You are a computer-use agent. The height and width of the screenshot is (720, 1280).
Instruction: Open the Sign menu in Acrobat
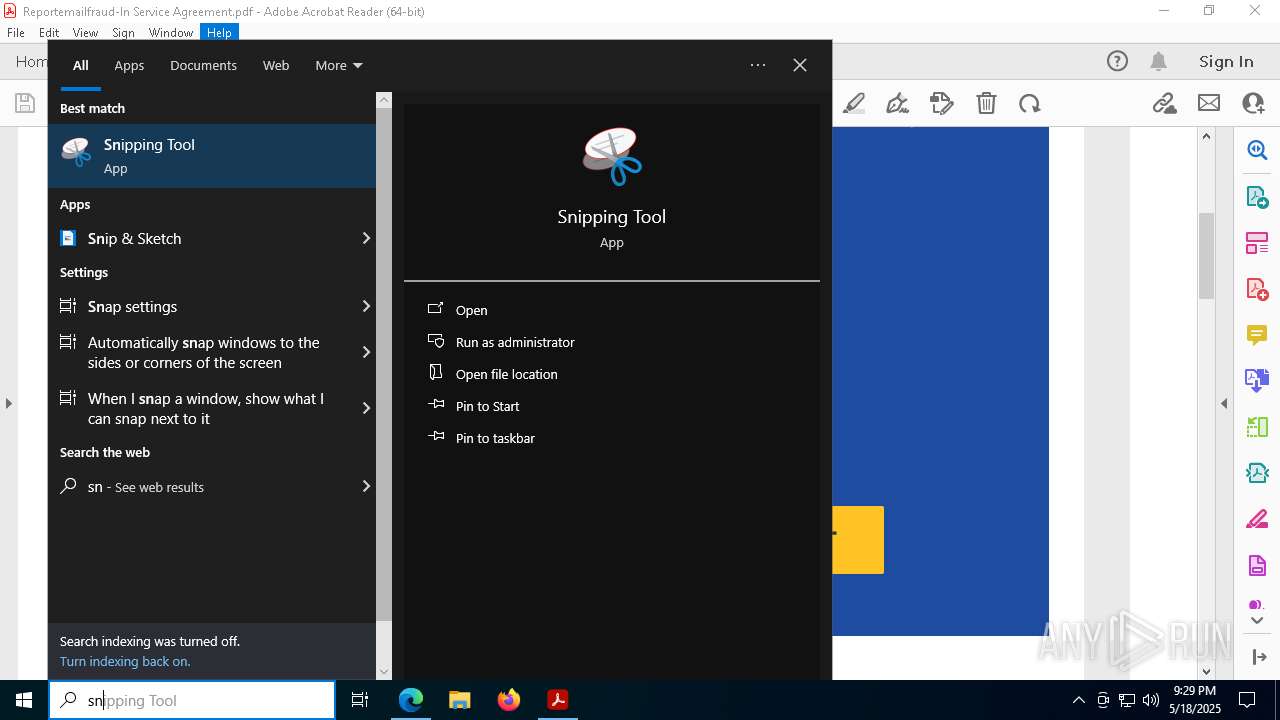click(123, 32)
